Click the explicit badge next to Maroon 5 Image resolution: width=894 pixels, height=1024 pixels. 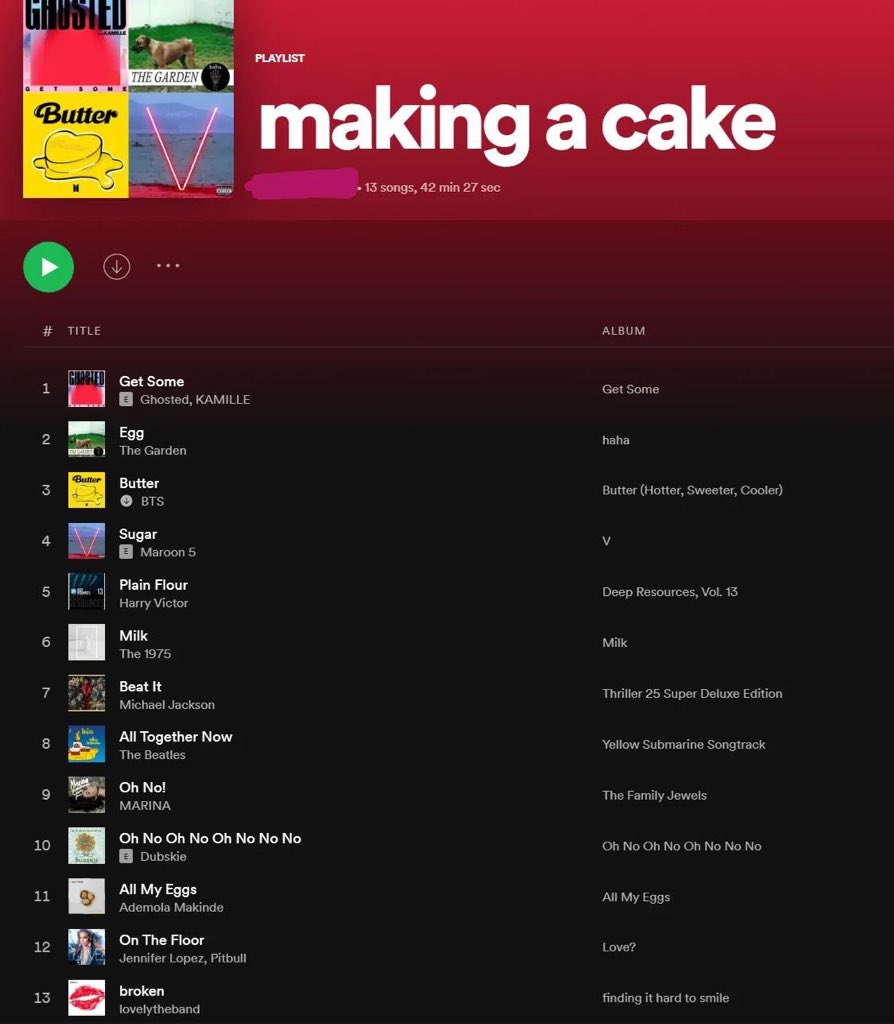[x=126, y=552]
